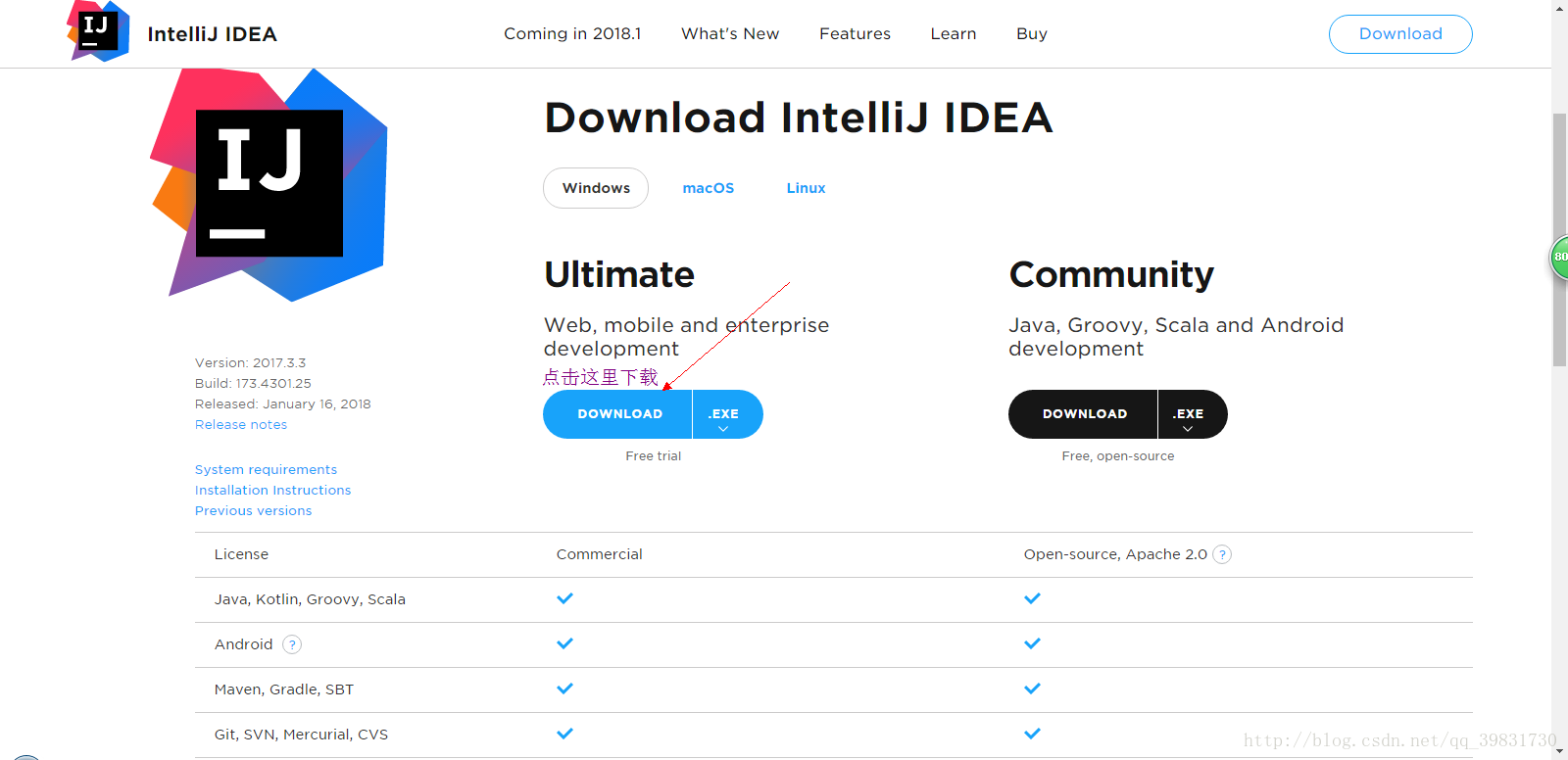Click 'Download IntelliJ IDEA' page heading
The width and height of the screenshot is (1568, 760).
(799, 118)
